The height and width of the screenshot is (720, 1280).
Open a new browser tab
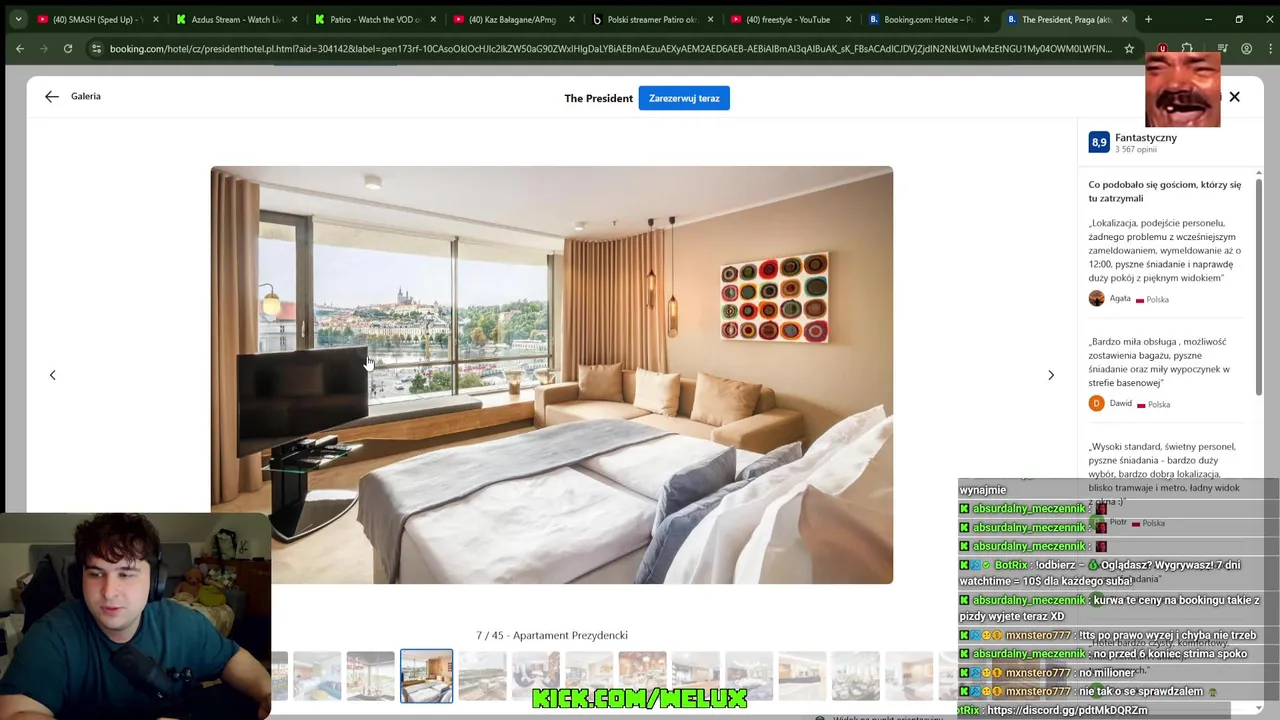(1148, 19)
